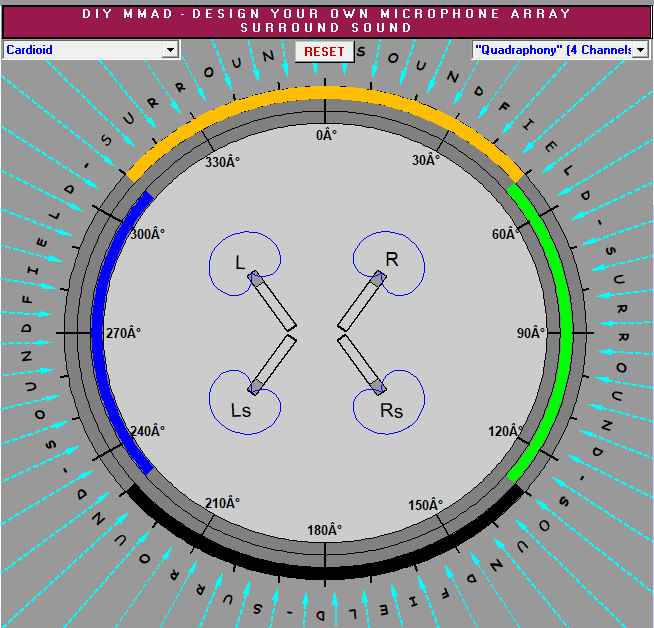The width and height of the screenshot is (654, 628).
Task: Click the 180° marker at dial bottom
Action: tap(323, 529)
